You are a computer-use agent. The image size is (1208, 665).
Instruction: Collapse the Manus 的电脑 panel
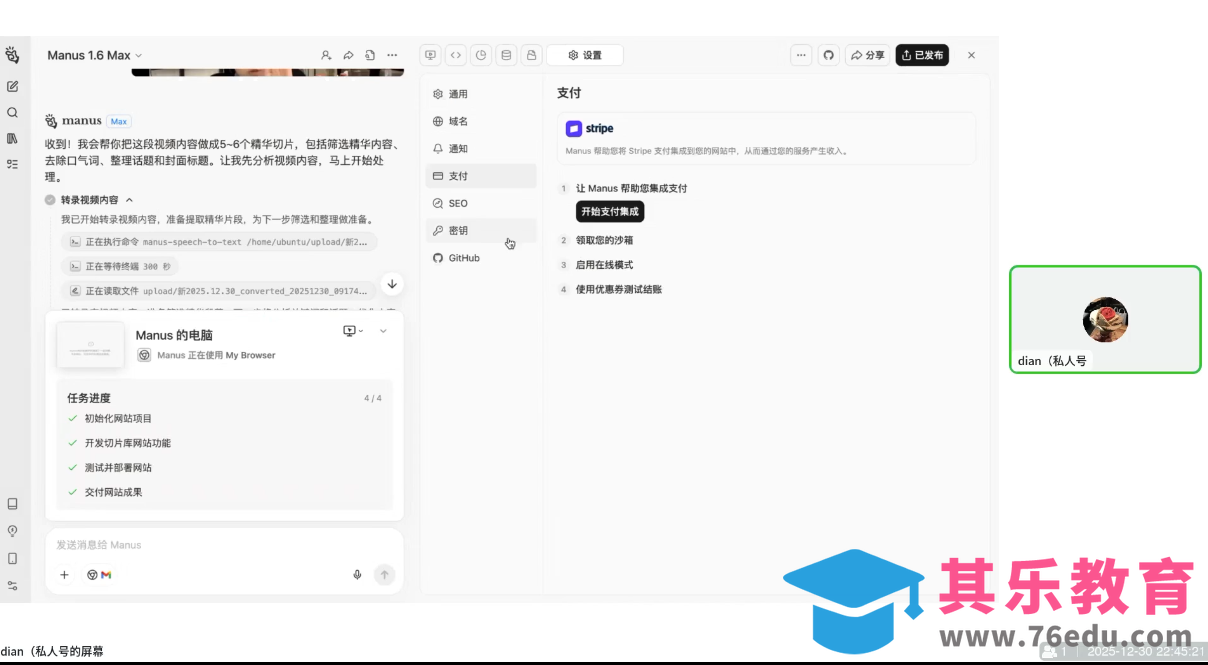(382, 329)
